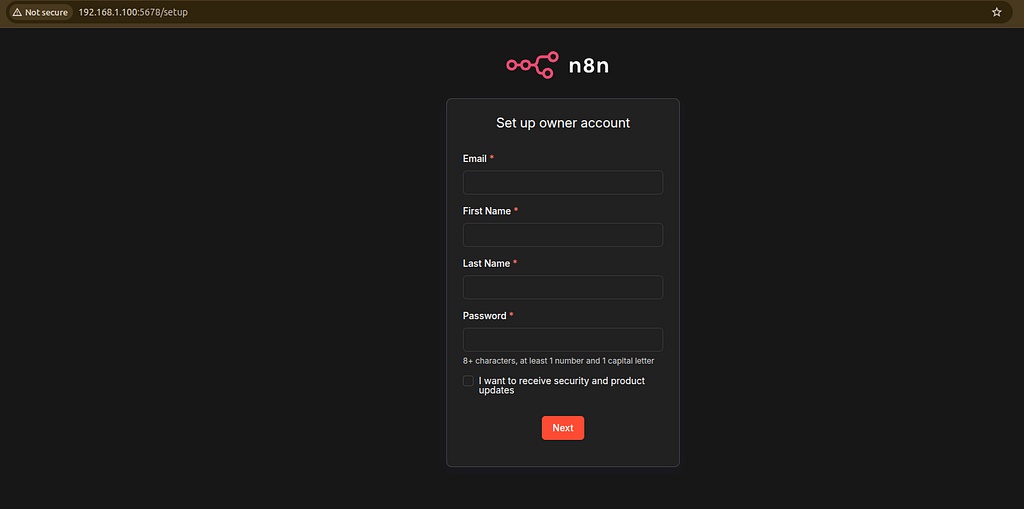Image resolution: width=1024 pixels, height=509 pixels.
Task: Focus the Last Name input field
Action: [x=563, y=287]
